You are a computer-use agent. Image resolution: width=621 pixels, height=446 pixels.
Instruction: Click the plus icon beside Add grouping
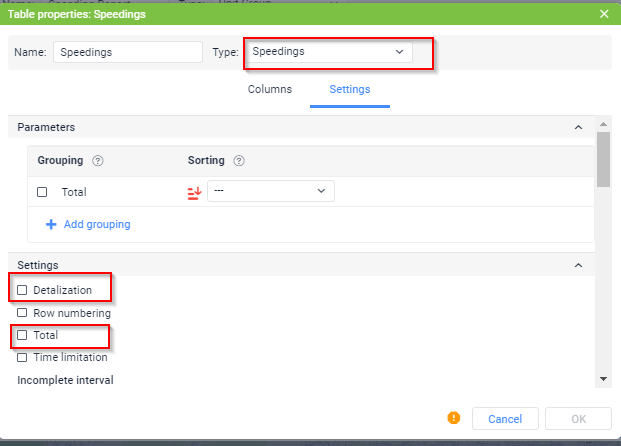coord(51,224)
